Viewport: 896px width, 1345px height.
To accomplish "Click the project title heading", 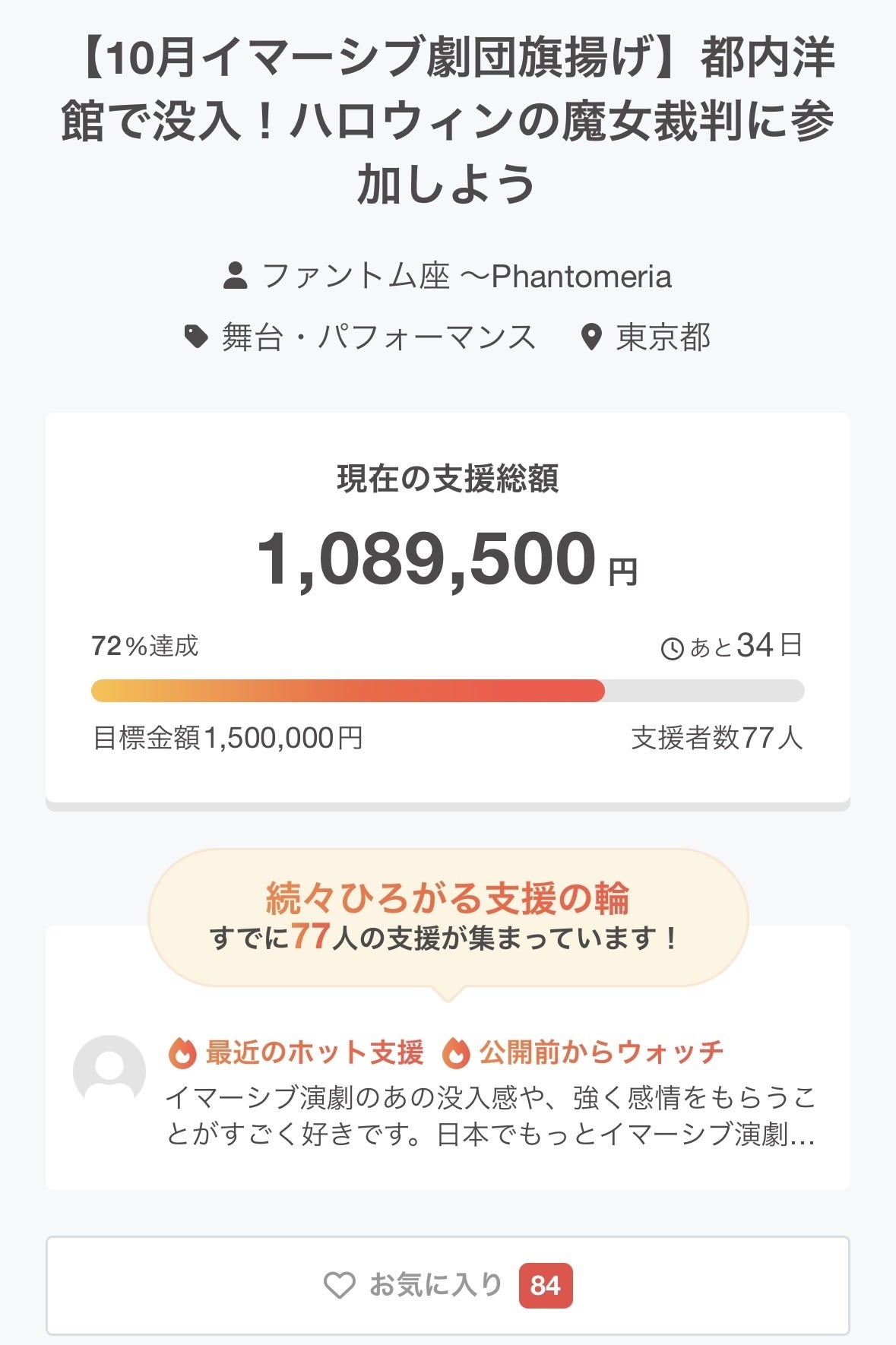I will [x=448, y=121].
